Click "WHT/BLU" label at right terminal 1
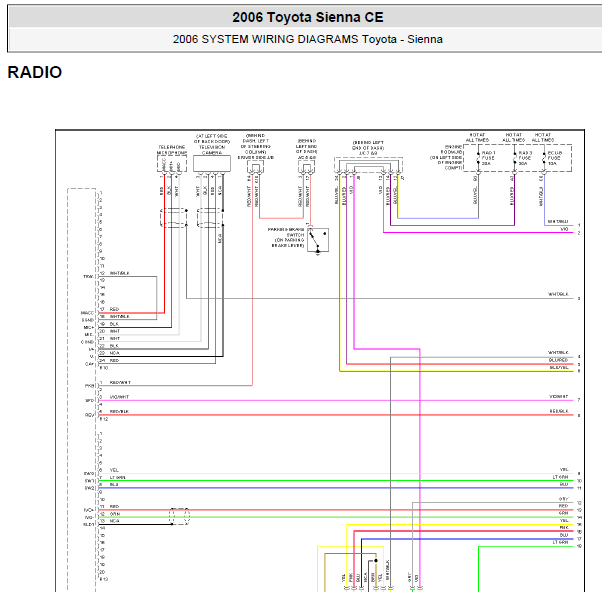 (x=558, y=222)
